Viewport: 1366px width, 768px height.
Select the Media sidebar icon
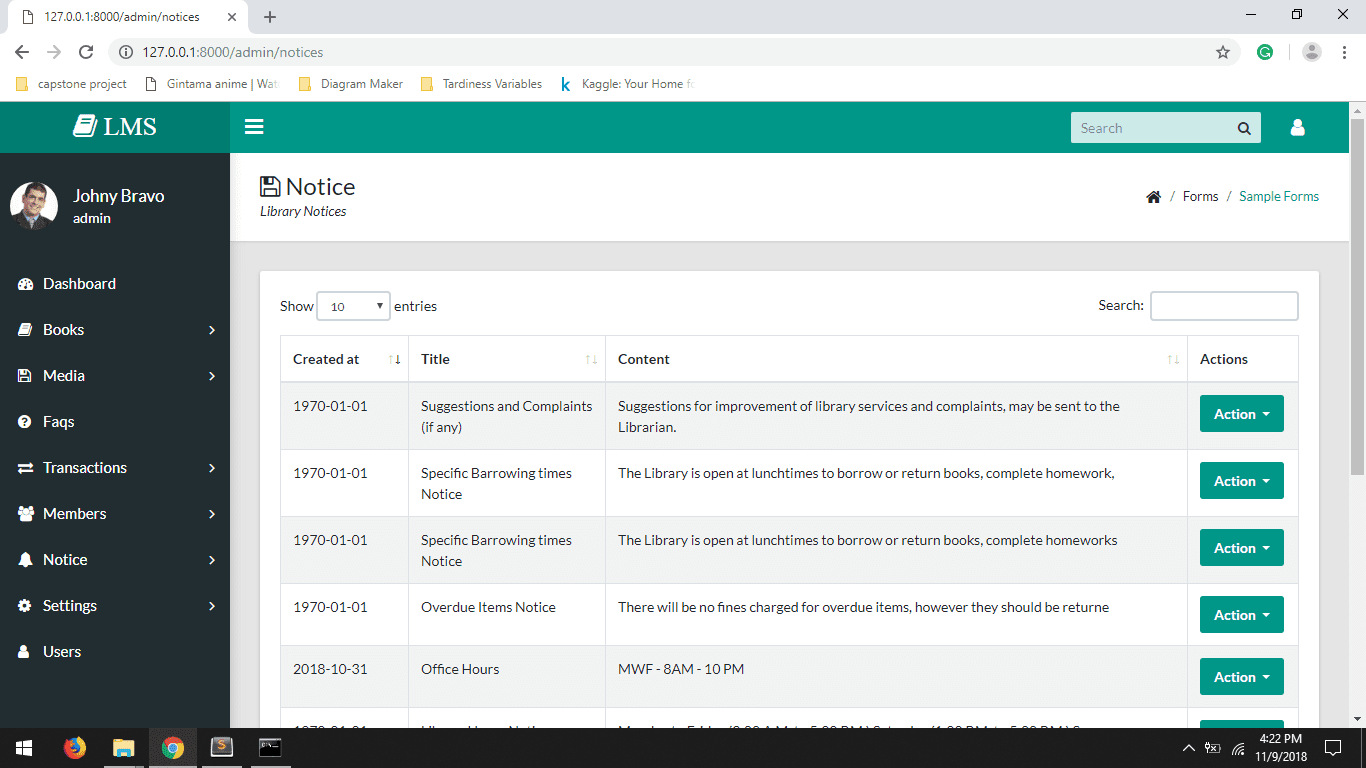23,375
